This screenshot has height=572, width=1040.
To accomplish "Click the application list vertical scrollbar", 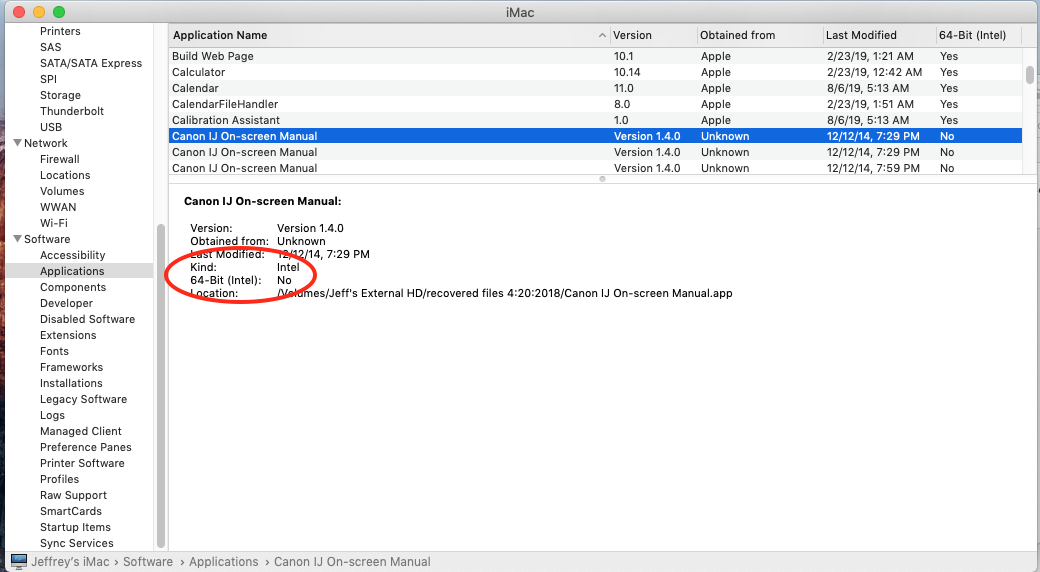I will (1029, 74).
